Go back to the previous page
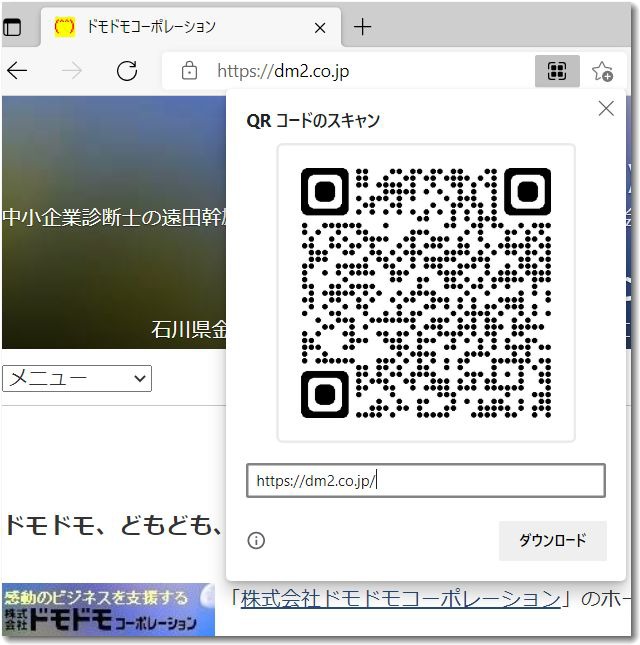The height and width of the screenshot is (645, 640). [x=17, y=71]
